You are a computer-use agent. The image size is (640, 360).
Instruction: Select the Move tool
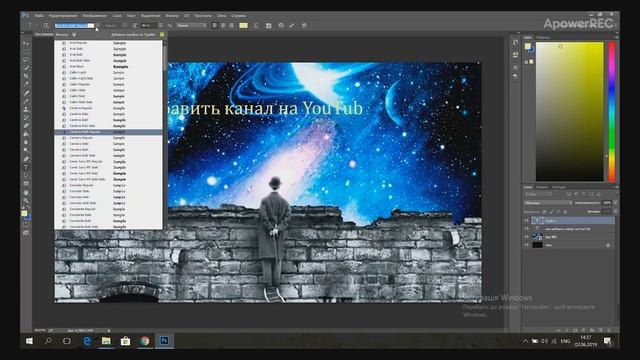(x=27, y=43)
